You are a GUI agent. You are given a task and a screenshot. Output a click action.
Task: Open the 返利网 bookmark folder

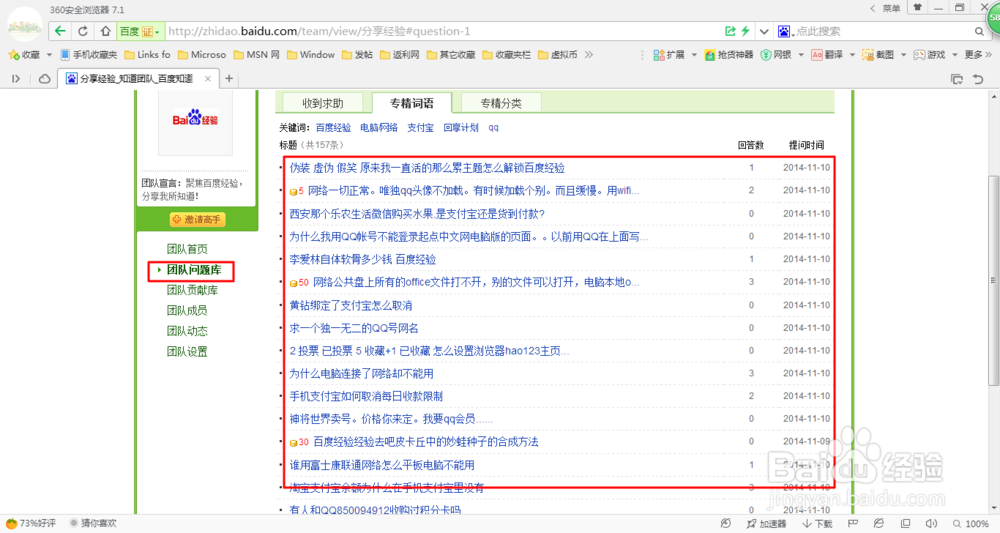click(x=399, y=55)
